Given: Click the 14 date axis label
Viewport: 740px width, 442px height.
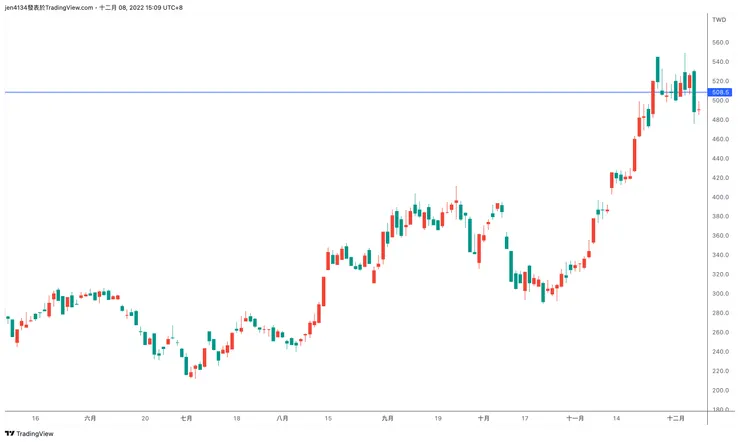Looking at the screenshot, I should [x=616, y=418].
